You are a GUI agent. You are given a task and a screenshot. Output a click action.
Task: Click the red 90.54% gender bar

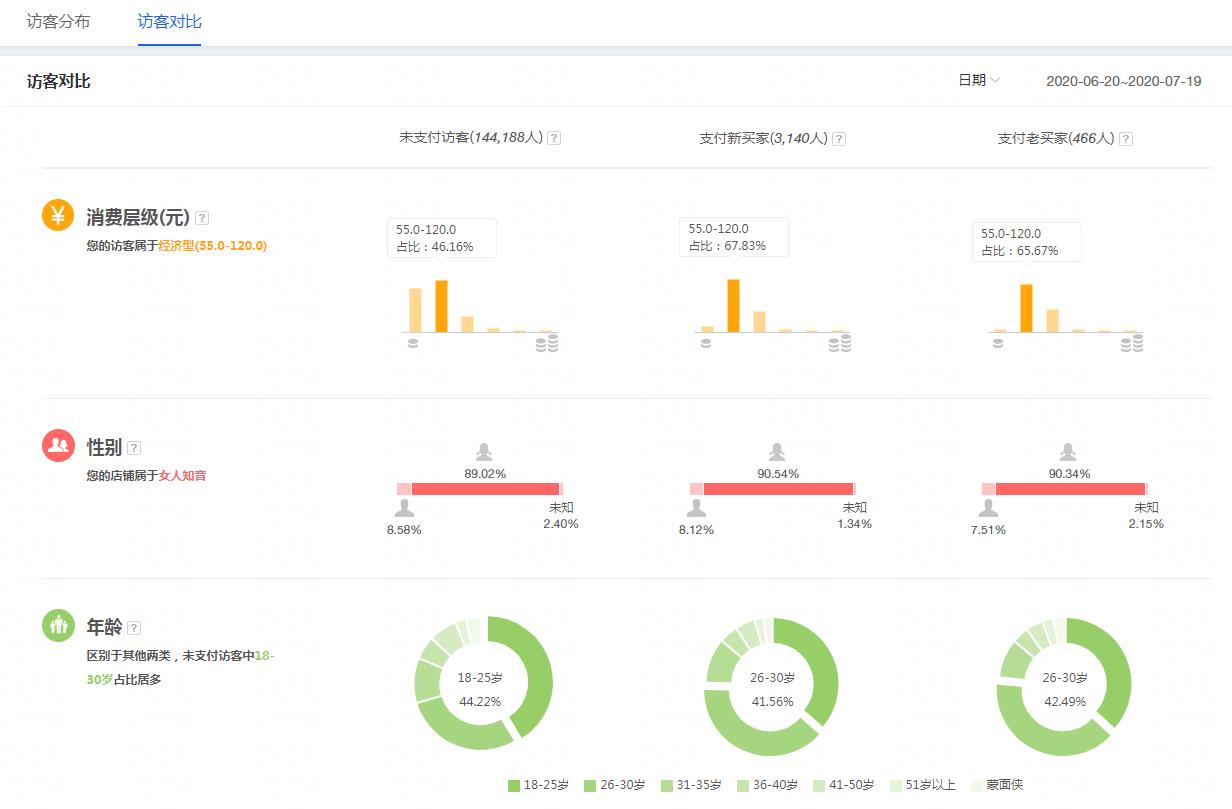tap(779, 489)
